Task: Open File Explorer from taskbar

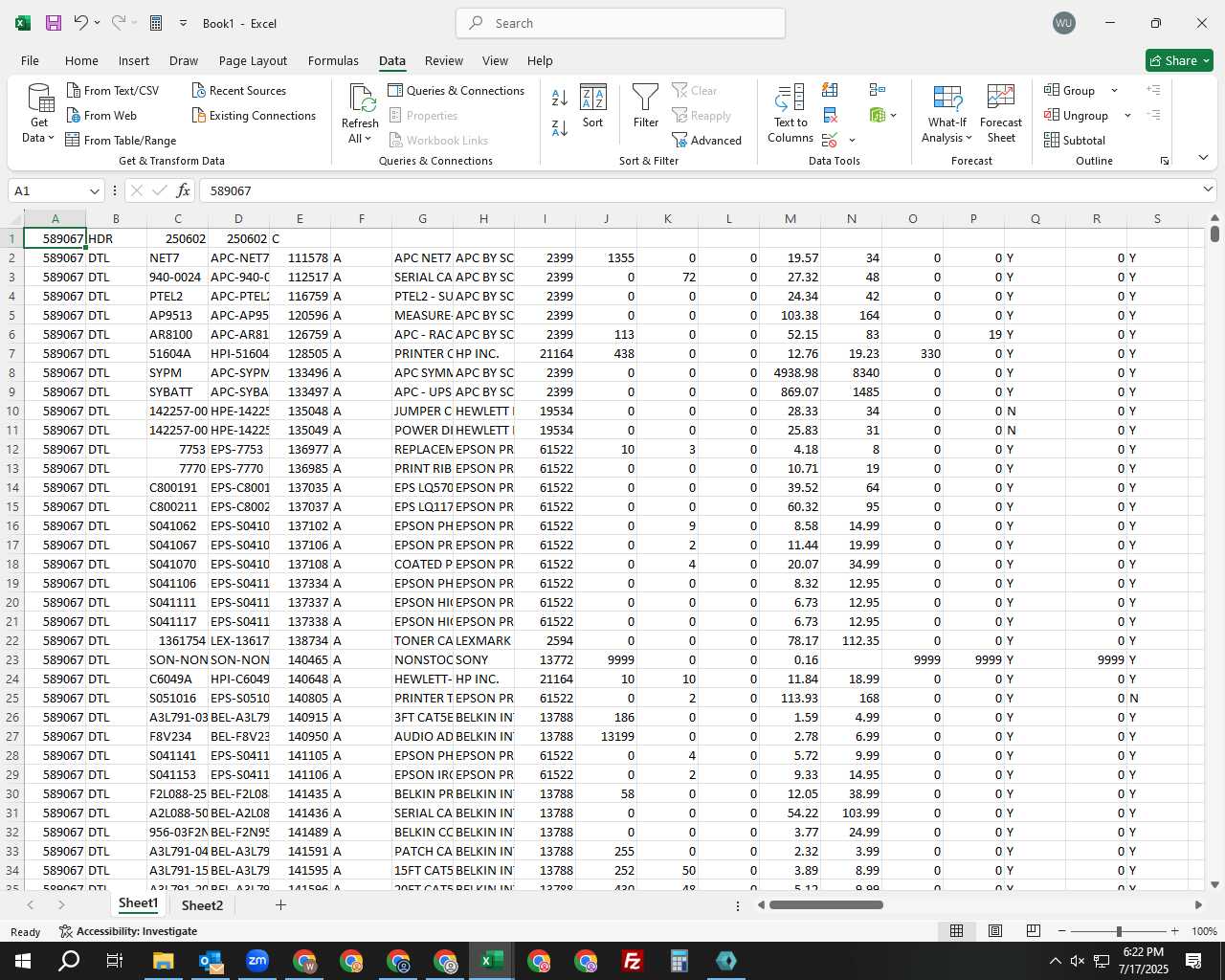Action: (163, 961)
